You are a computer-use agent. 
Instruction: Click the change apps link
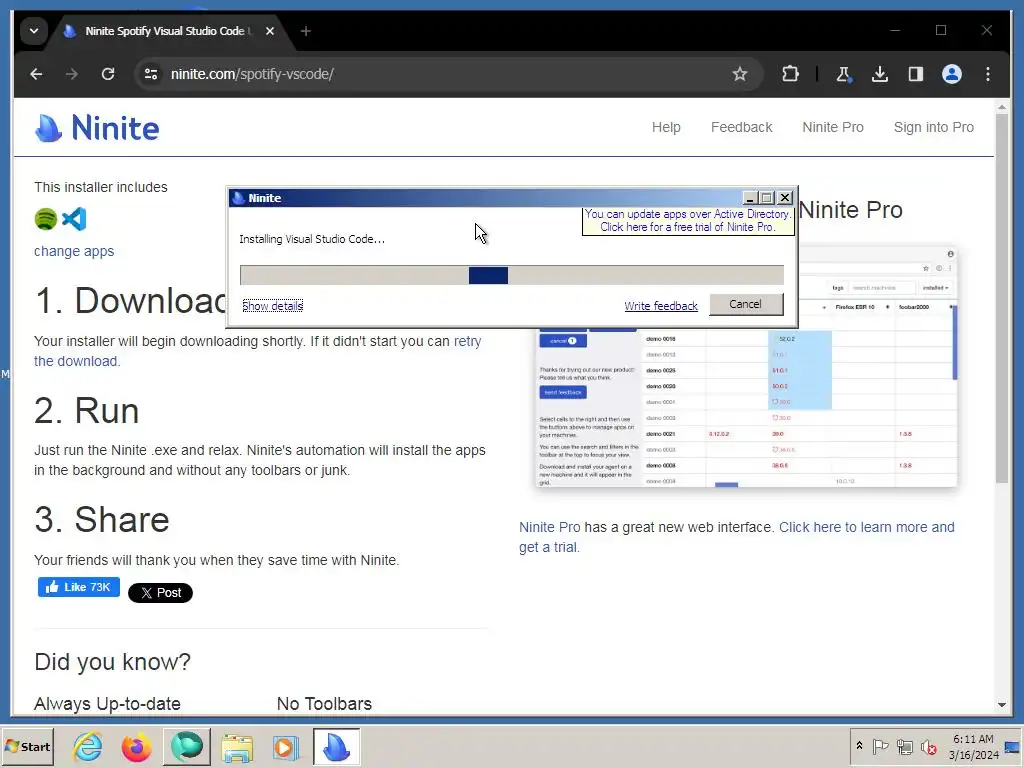(74, 251)
